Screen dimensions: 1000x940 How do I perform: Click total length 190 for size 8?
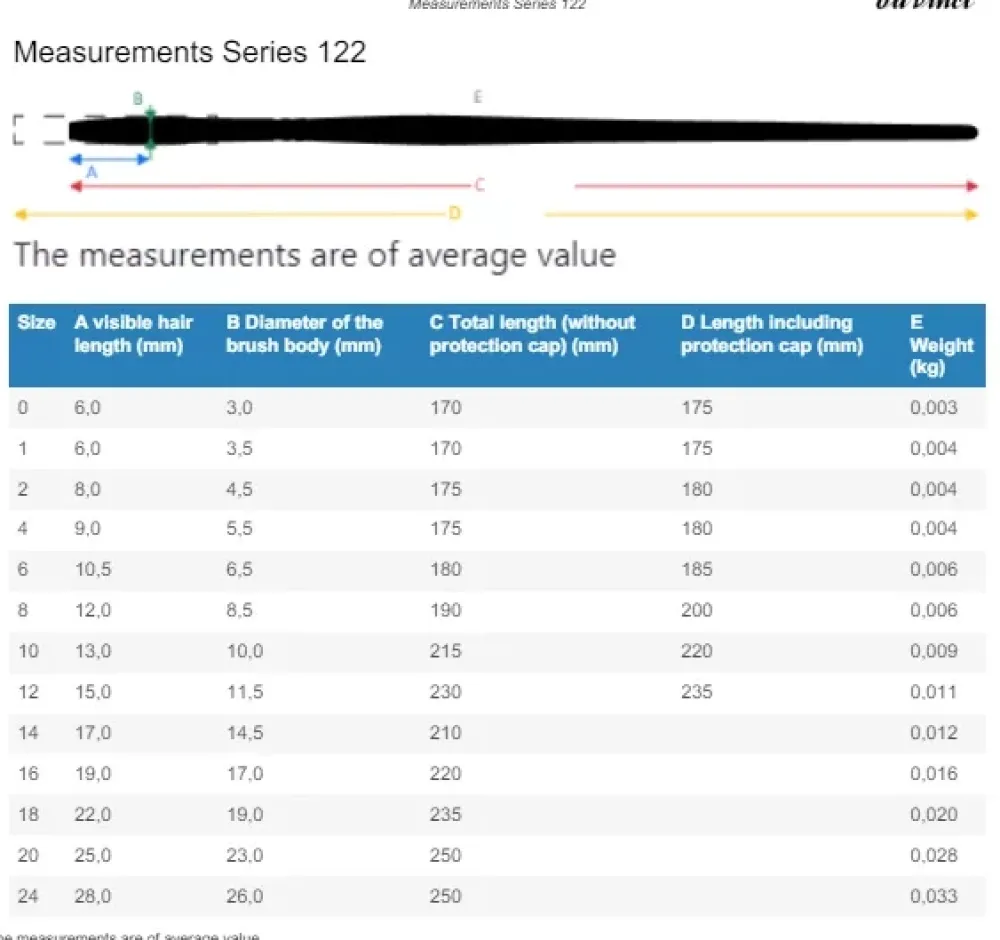(445, 610)
